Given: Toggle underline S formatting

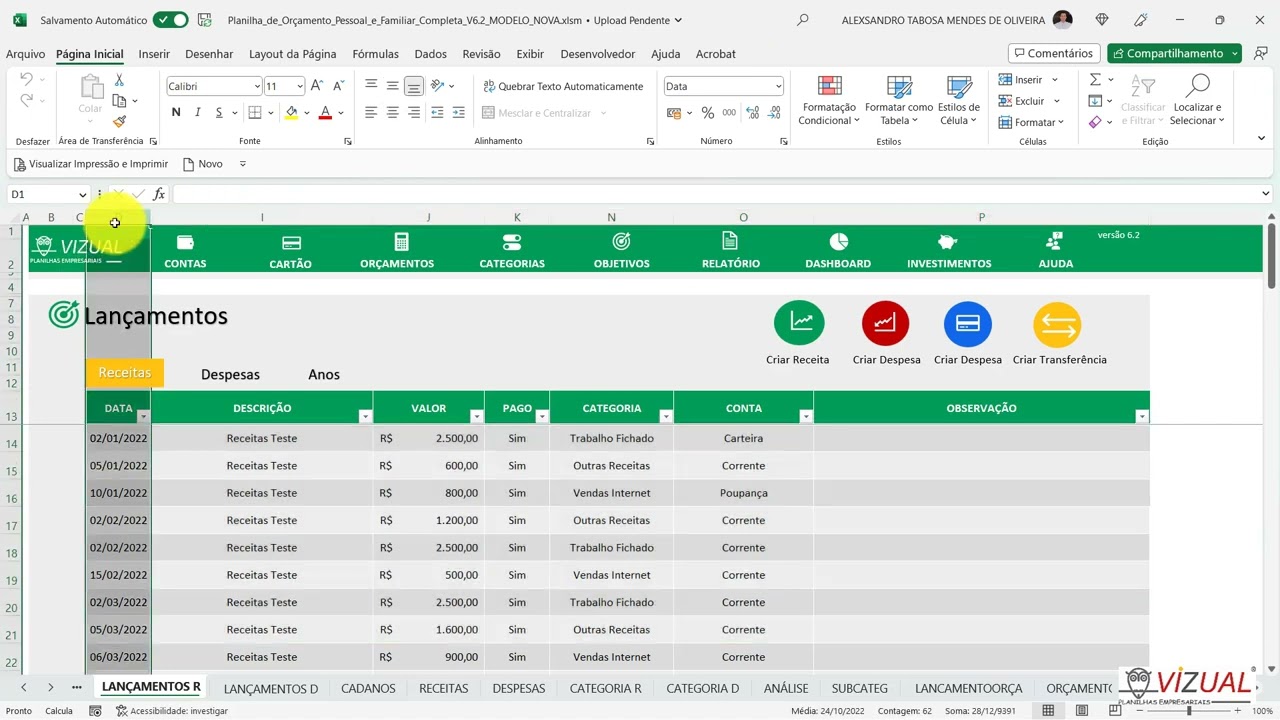Looking at the screenshot, I should [219, 113].
